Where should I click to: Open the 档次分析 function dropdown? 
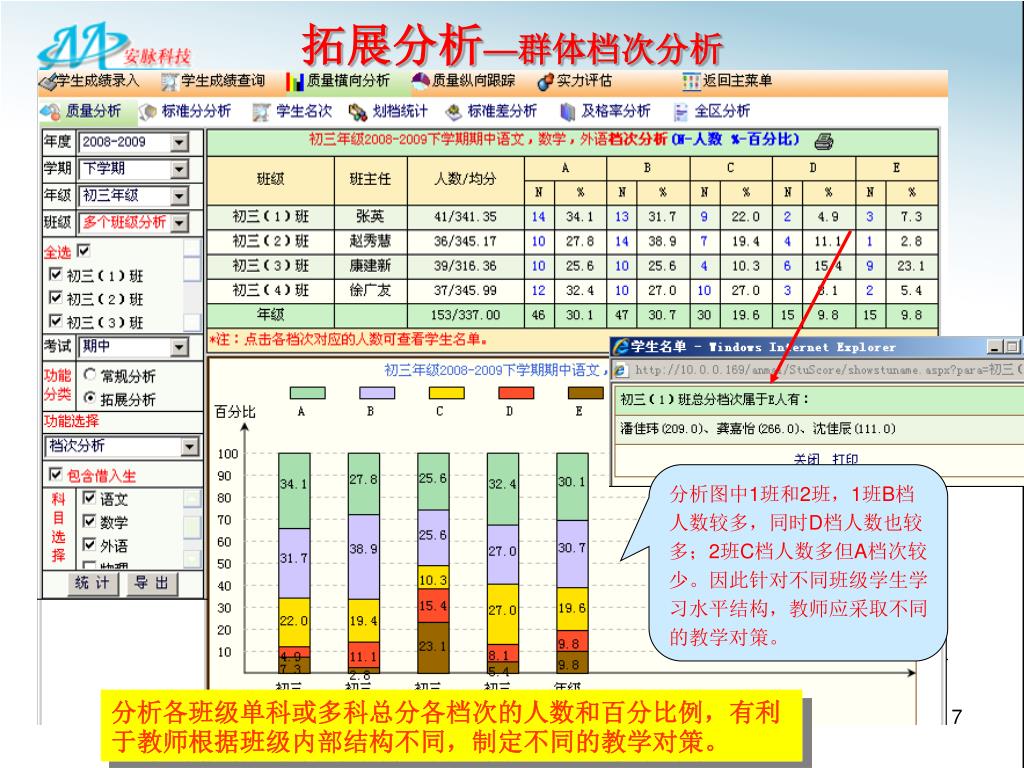click(x=189, y=447)
